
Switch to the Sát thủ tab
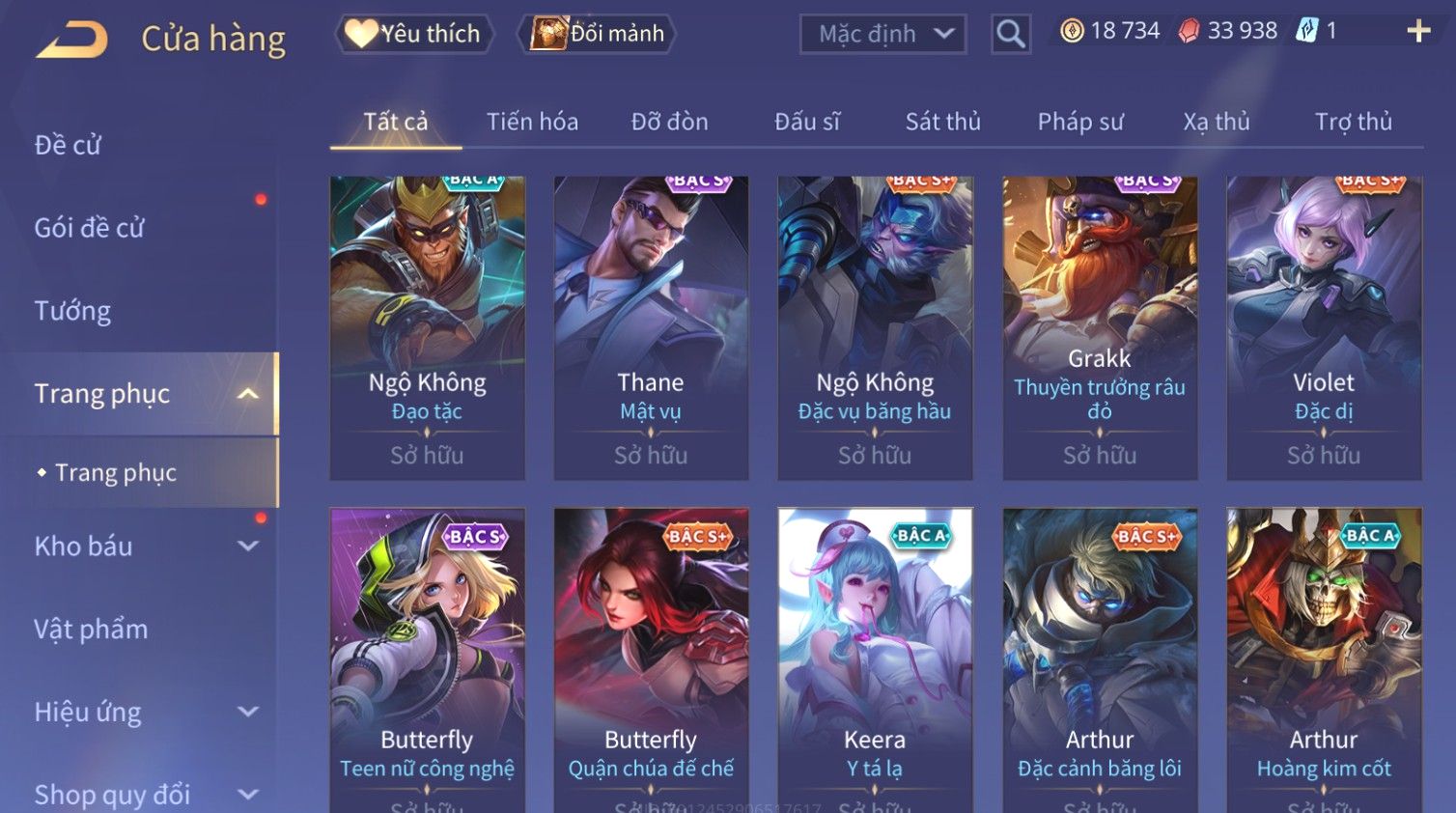[942, 122]
